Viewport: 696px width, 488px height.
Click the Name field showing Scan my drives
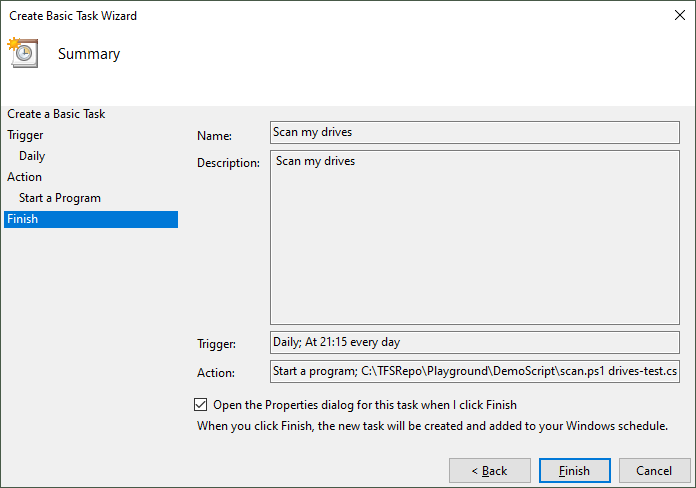tap(474, 132)
